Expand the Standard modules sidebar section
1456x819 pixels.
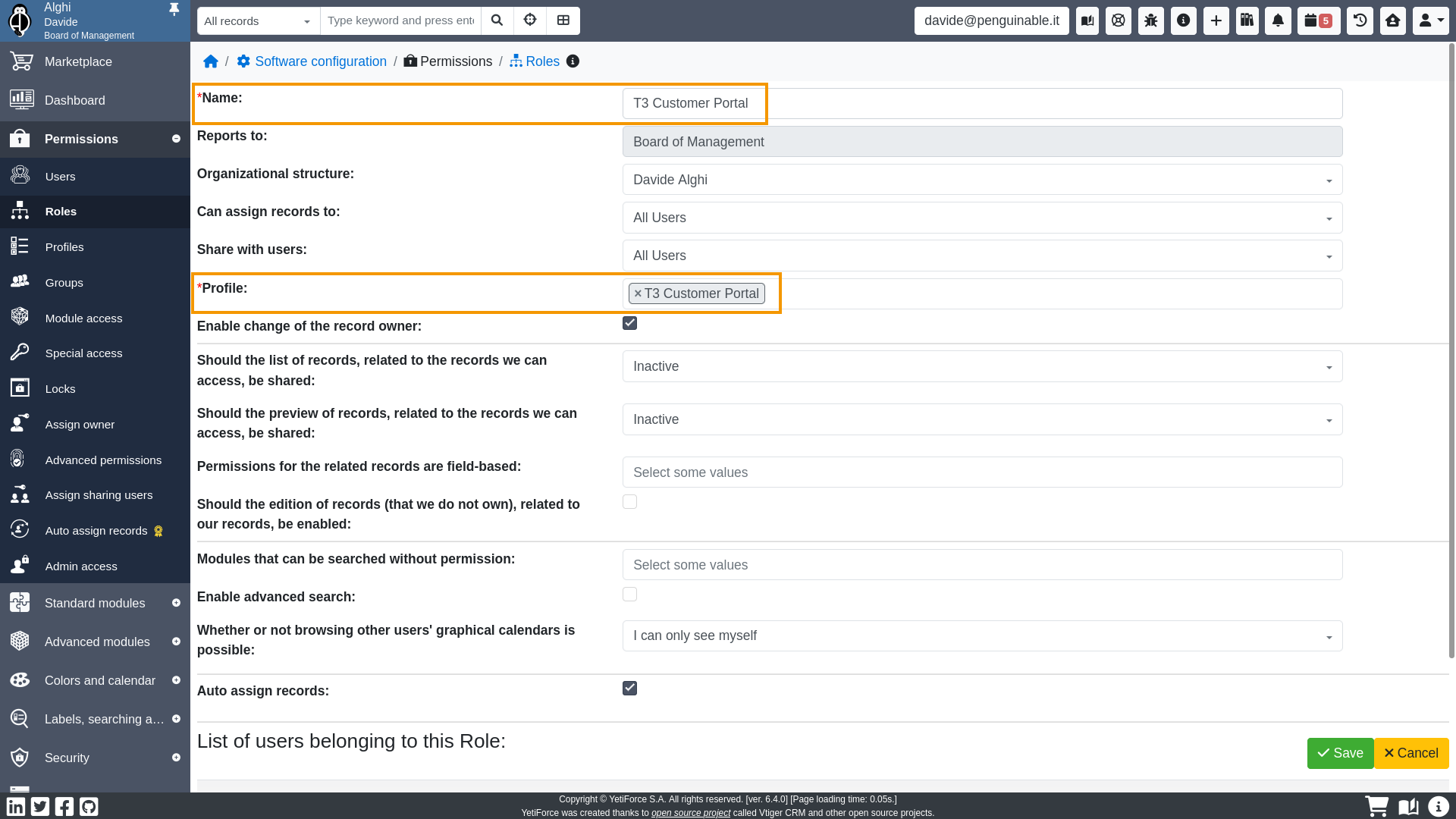[x=95, y=603]
